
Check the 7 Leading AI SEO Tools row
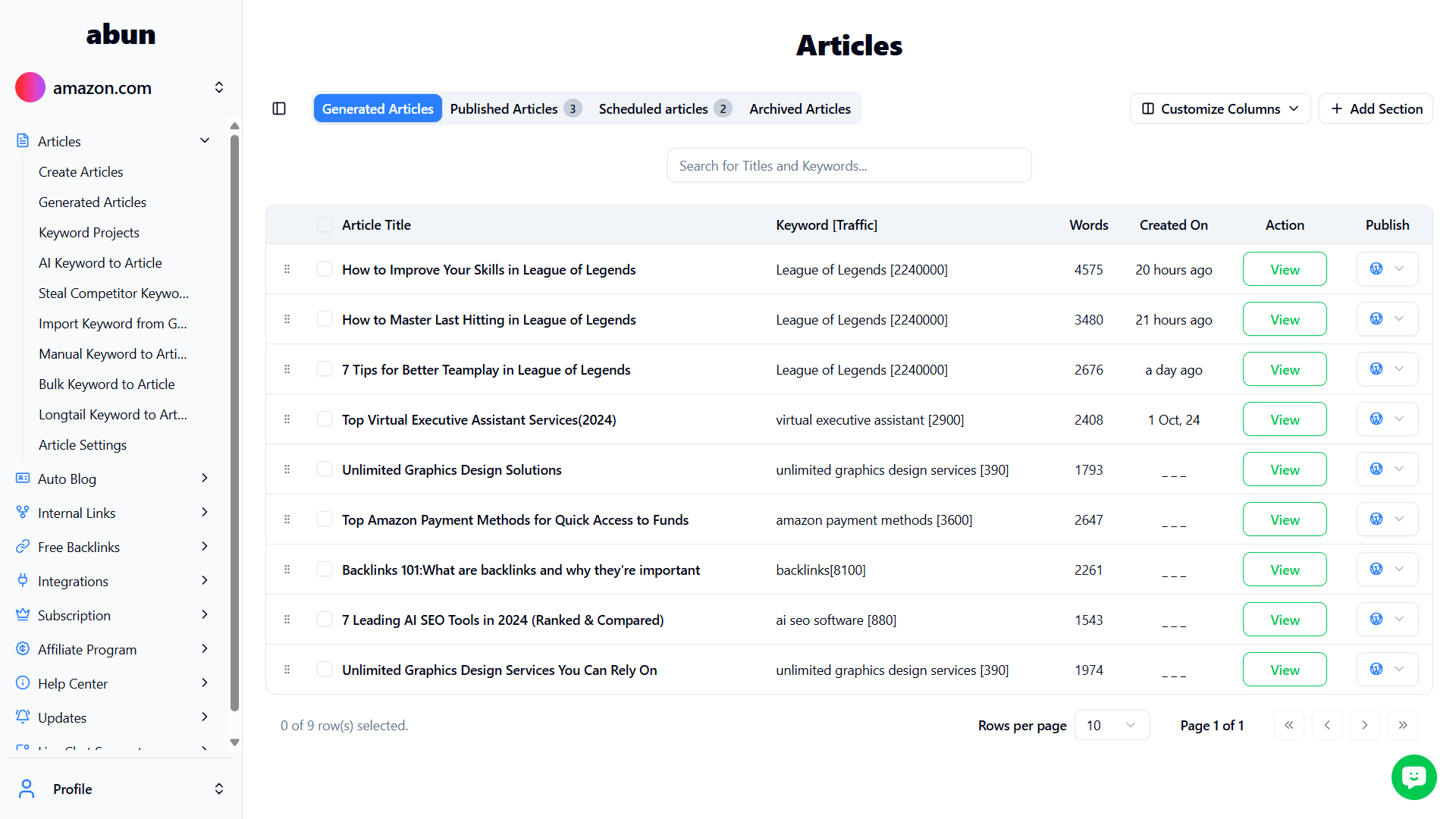[325, 619]
